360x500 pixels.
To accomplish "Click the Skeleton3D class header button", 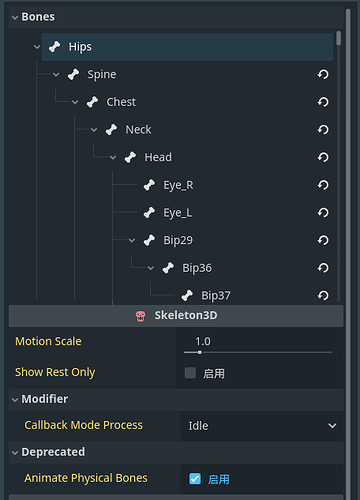I will click(176, 316).
